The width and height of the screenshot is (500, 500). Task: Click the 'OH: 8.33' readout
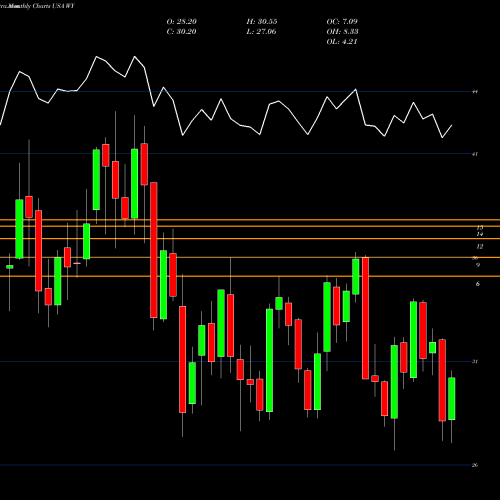[x=342, y=32]
